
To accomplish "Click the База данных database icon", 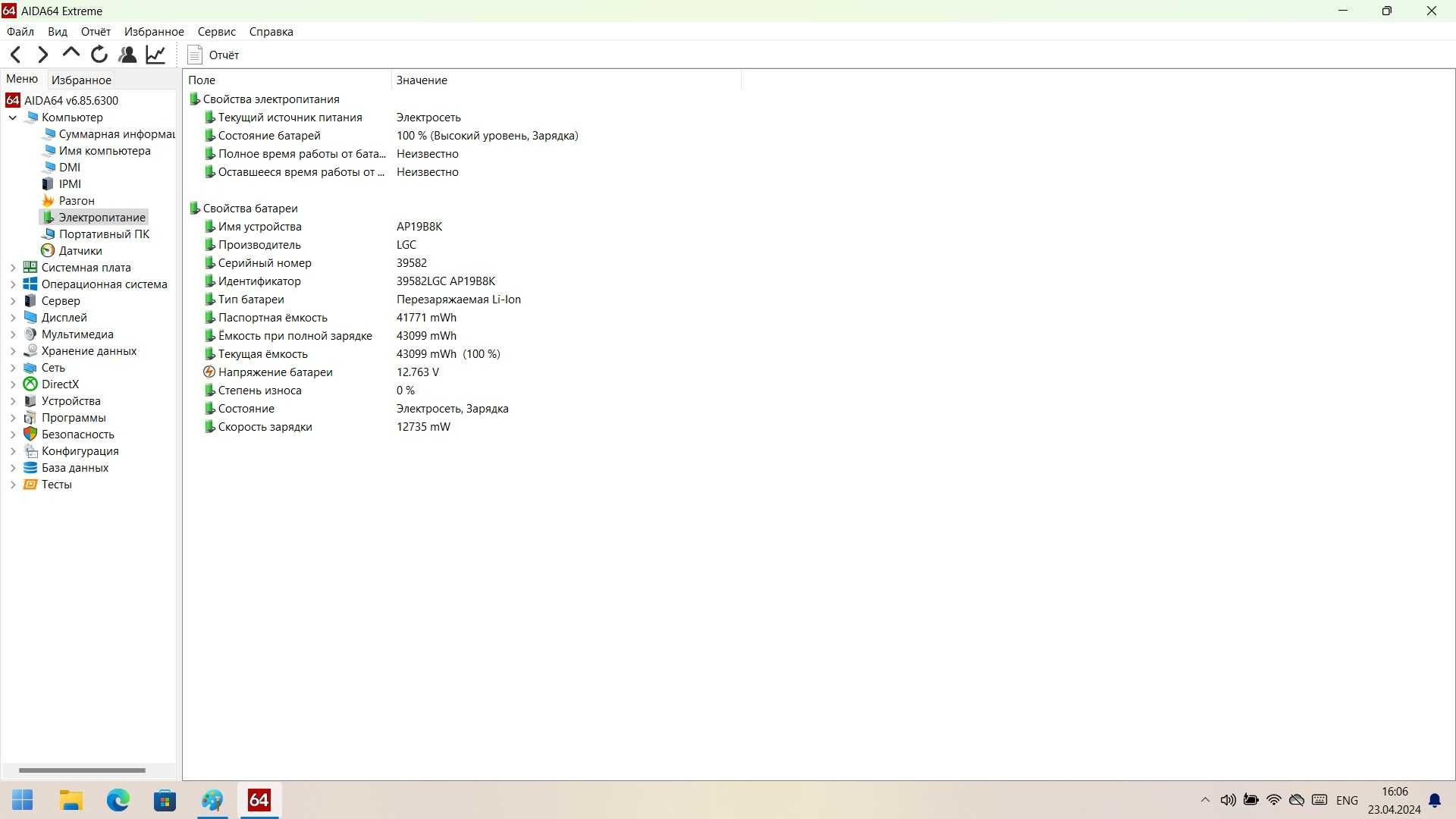I will pos(30,468).
